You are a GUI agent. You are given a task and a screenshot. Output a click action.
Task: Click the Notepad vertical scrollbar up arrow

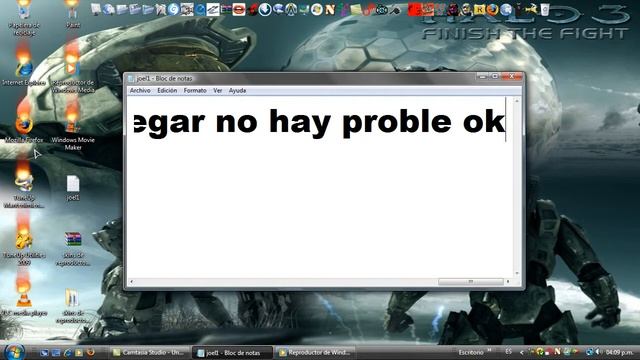click(517, 100)
